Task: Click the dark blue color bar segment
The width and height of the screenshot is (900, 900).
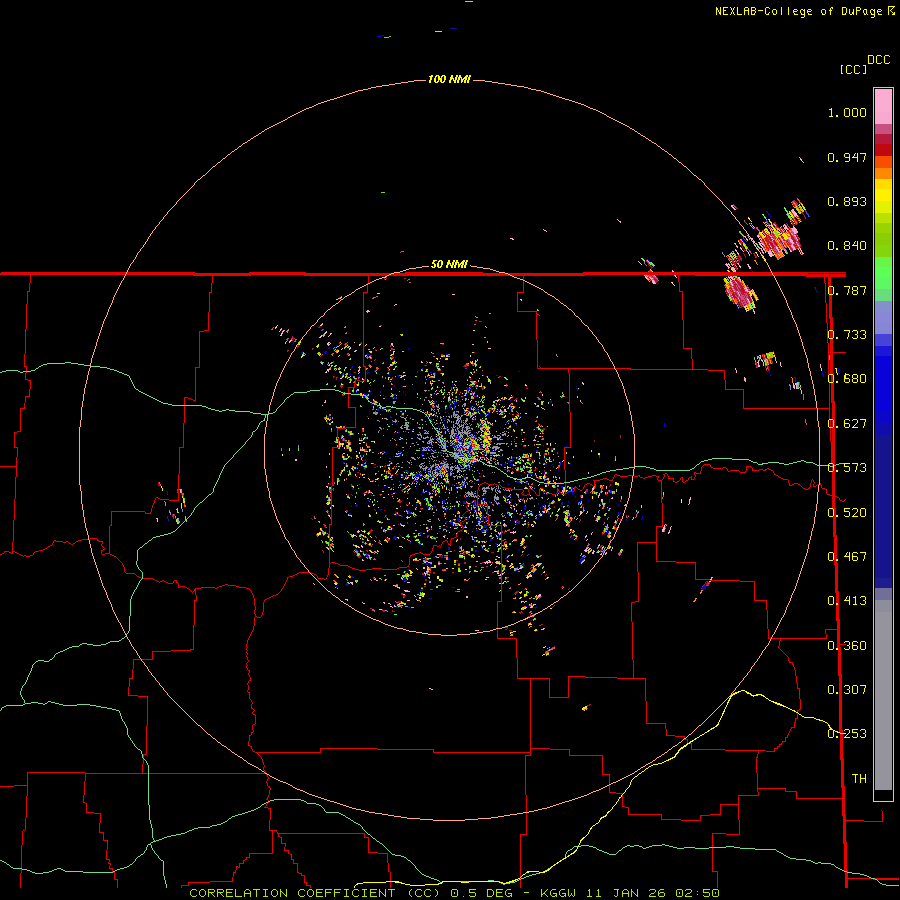Action: (883, 511)
